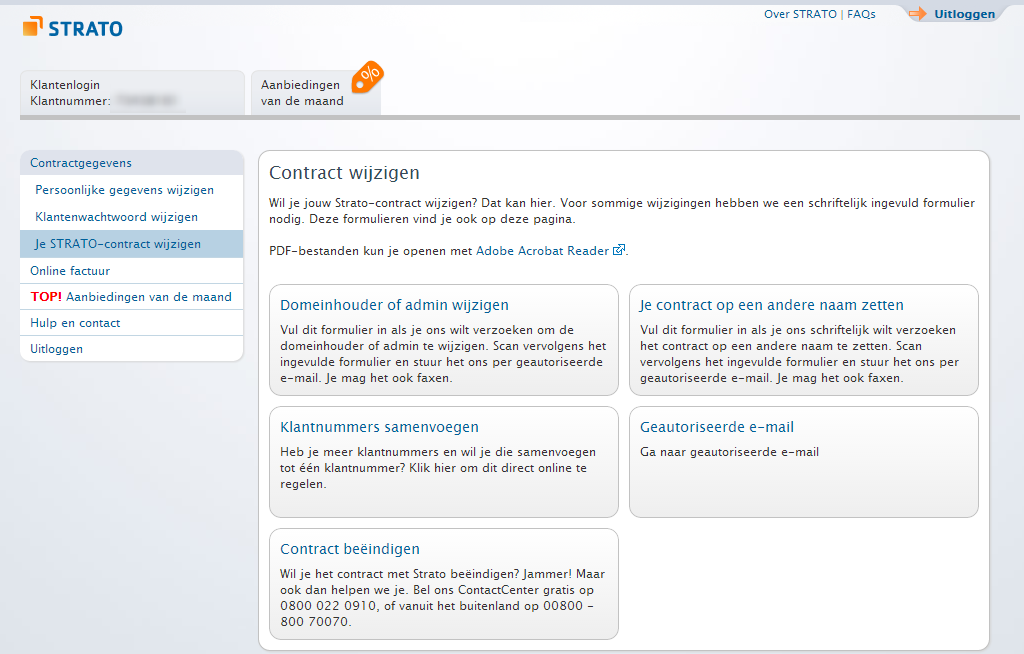Viewport: 1024px width, 654px height.
Task: Open Persoonlijke gegevens wijzigen
Action: pyautogui.click(x=124, y=190)
